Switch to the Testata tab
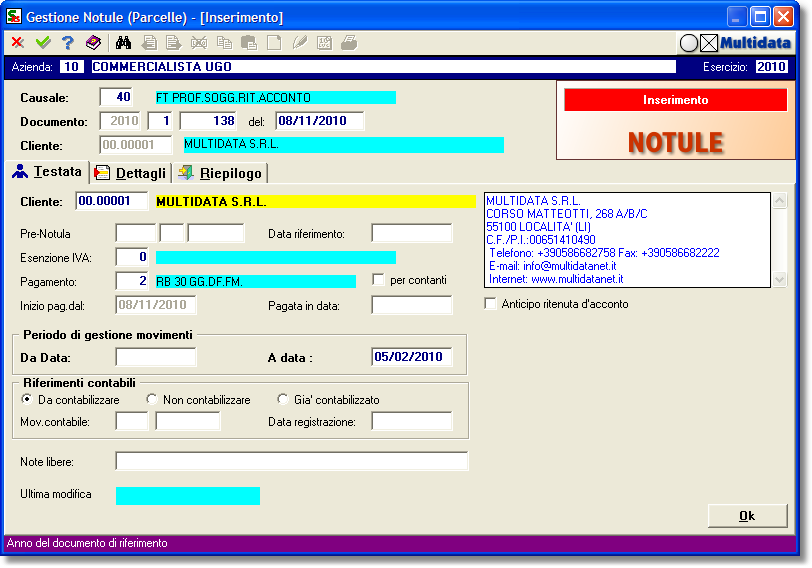Image resolution: width=812 pixels, height=568 pixels. point(48,172)
